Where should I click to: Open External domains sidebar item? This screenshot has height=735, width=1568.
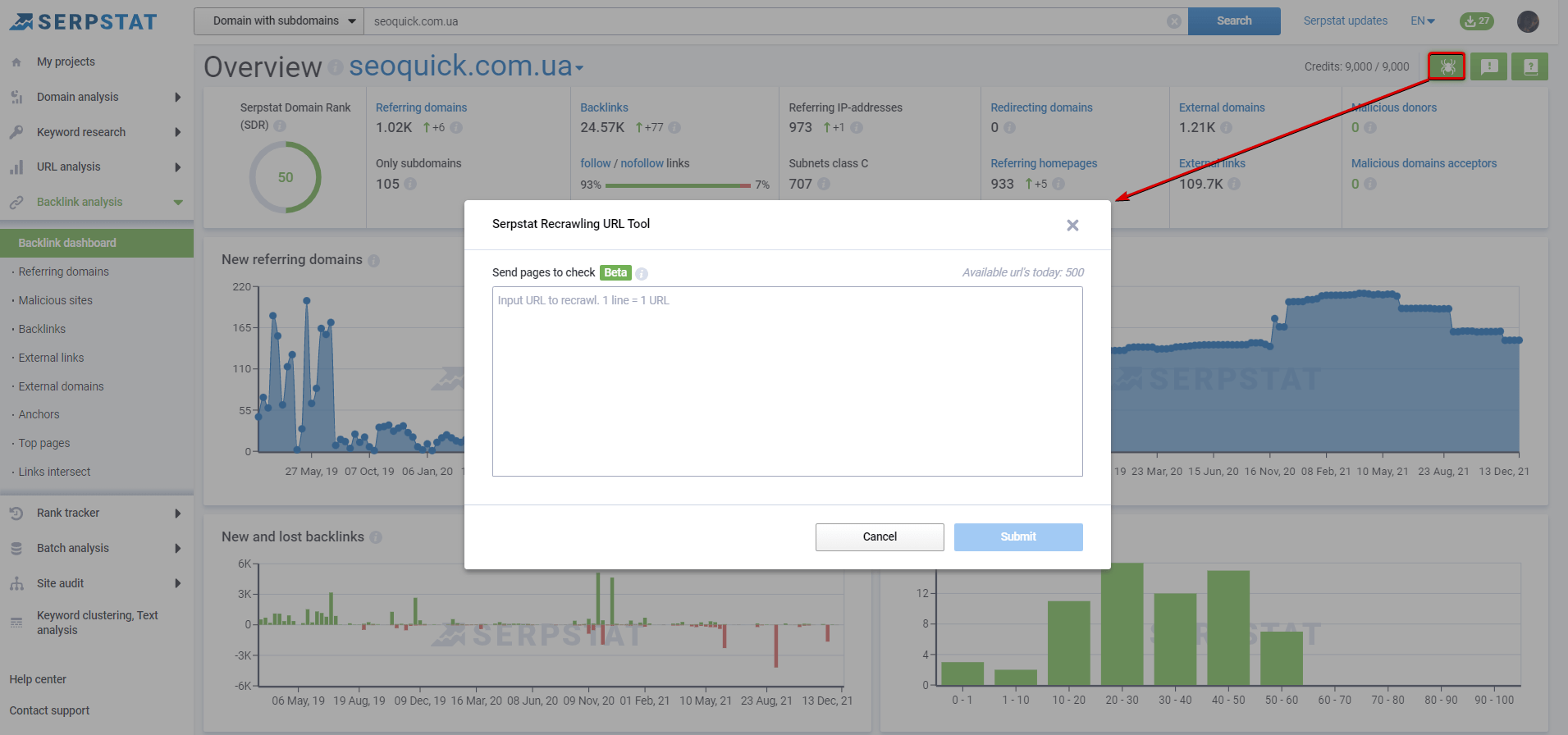point(61,387)
